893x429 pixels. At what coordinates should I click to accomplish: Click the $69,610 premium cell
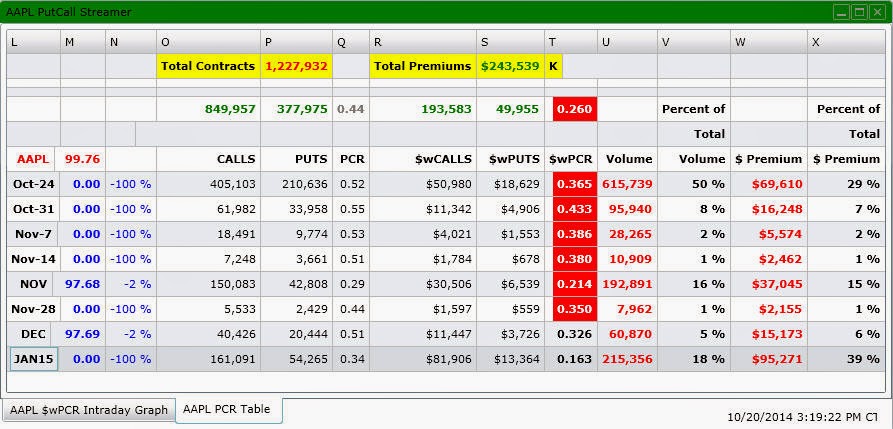pos(768,184)
